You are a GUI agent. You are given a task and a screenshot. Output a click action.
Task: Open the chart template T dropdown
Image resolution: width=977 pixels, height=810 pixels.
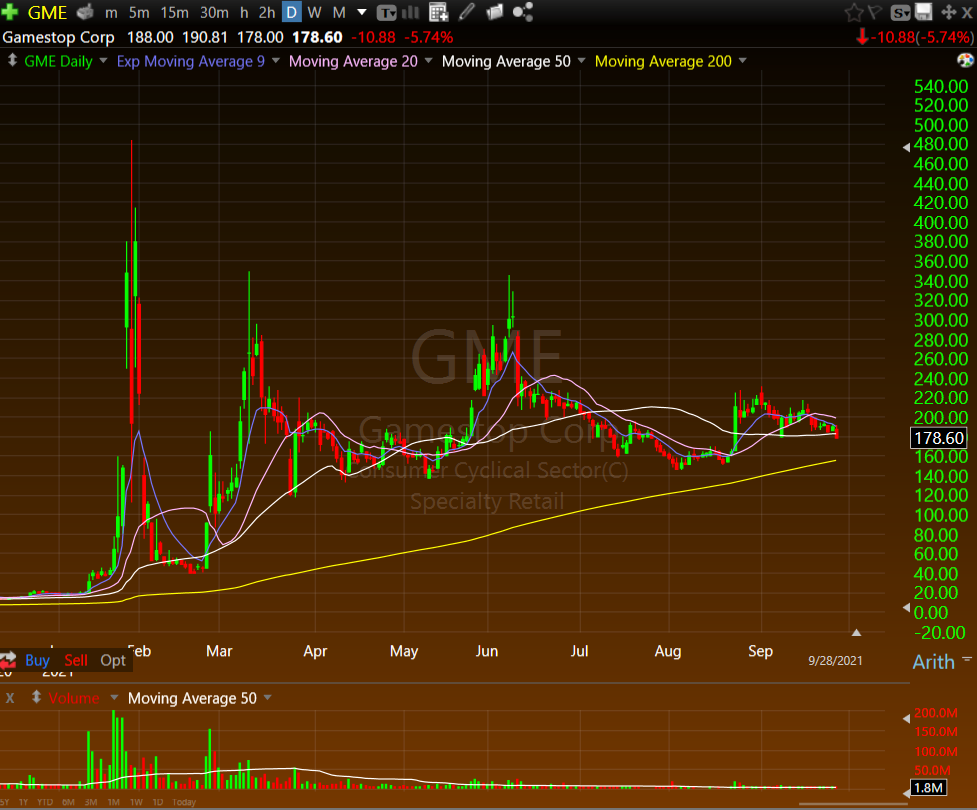[x=387, y=12]
